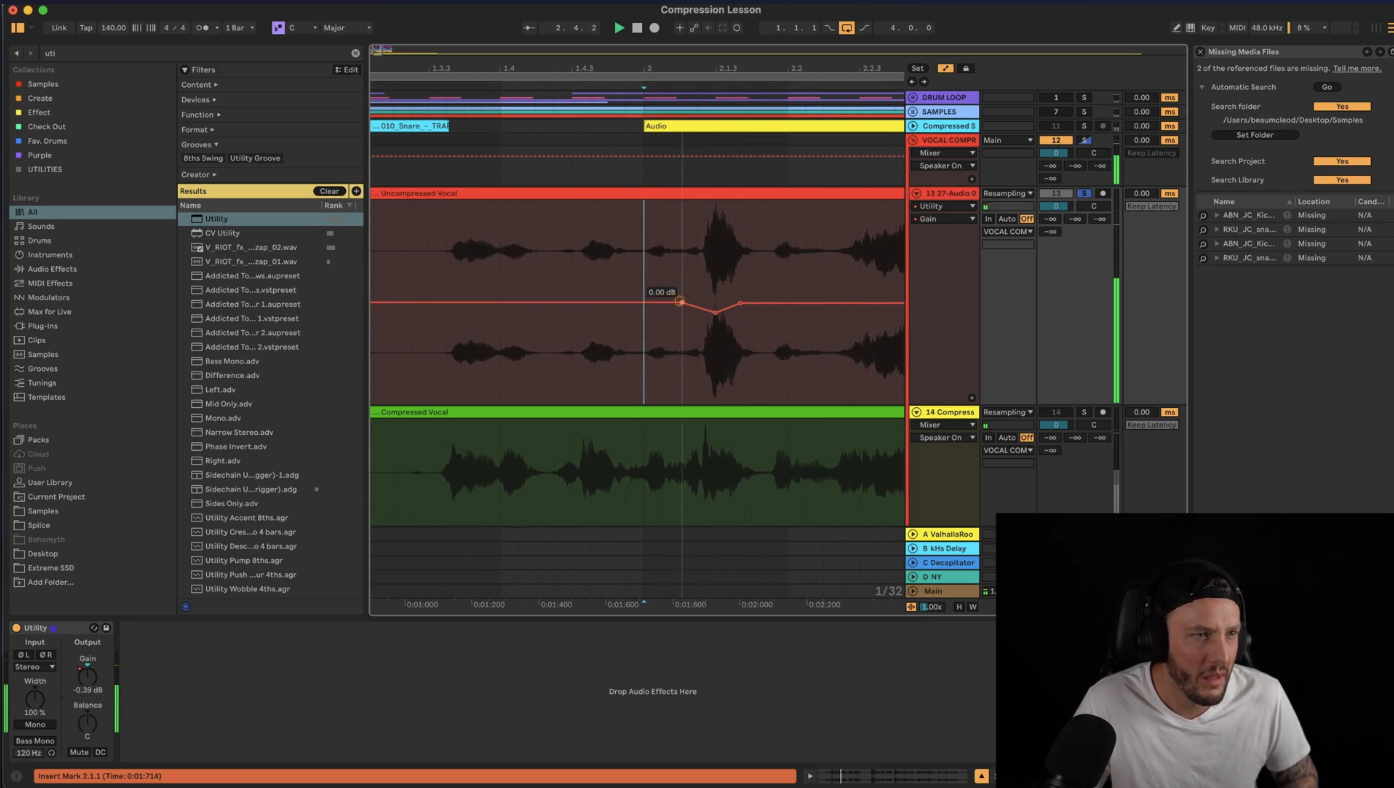Start playback with the green Play button
The height and width of the screenshot is (788, 1394).
point(619,28)
